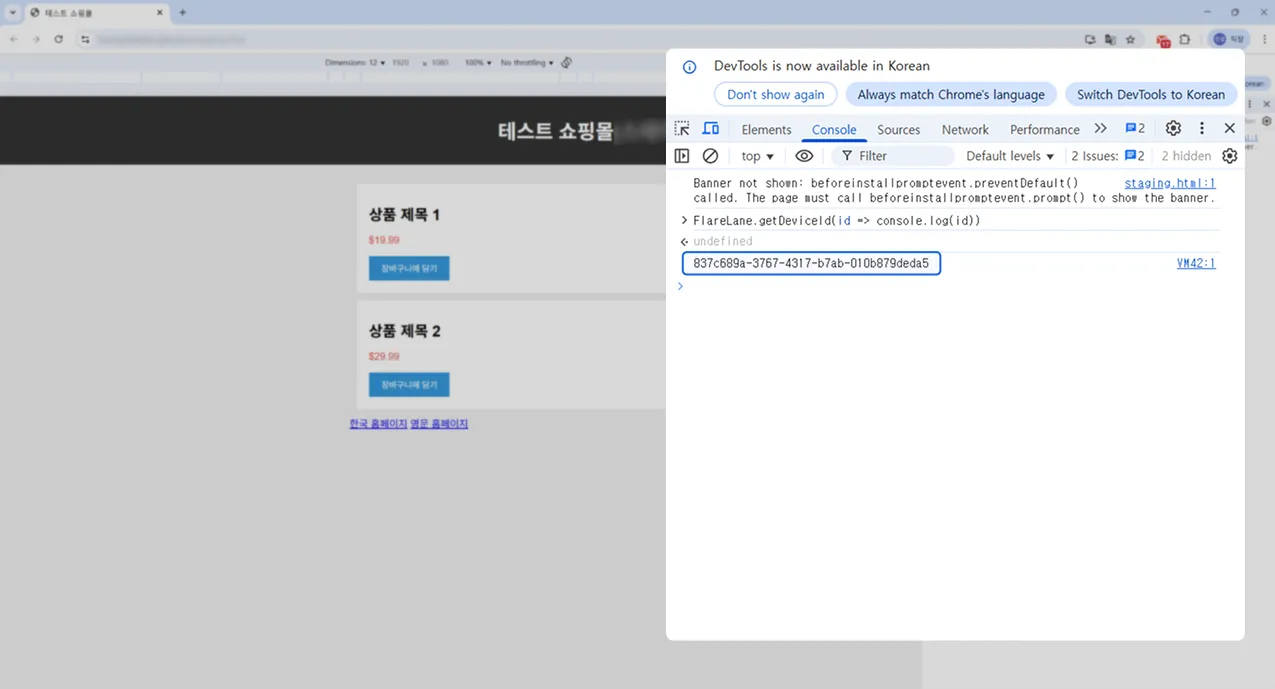Open site information icon in address bar
This screenshot has width=1275, height=689.
click(x=86, y=39)
